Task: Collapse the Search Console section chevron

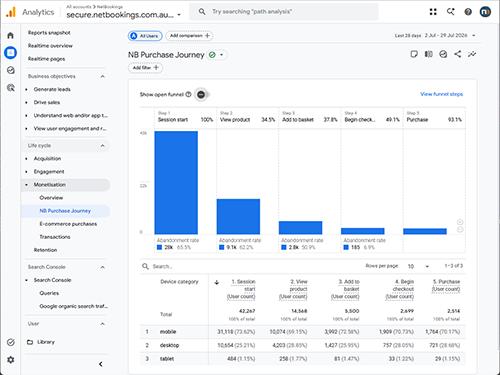Action: (x=103, y=267)
